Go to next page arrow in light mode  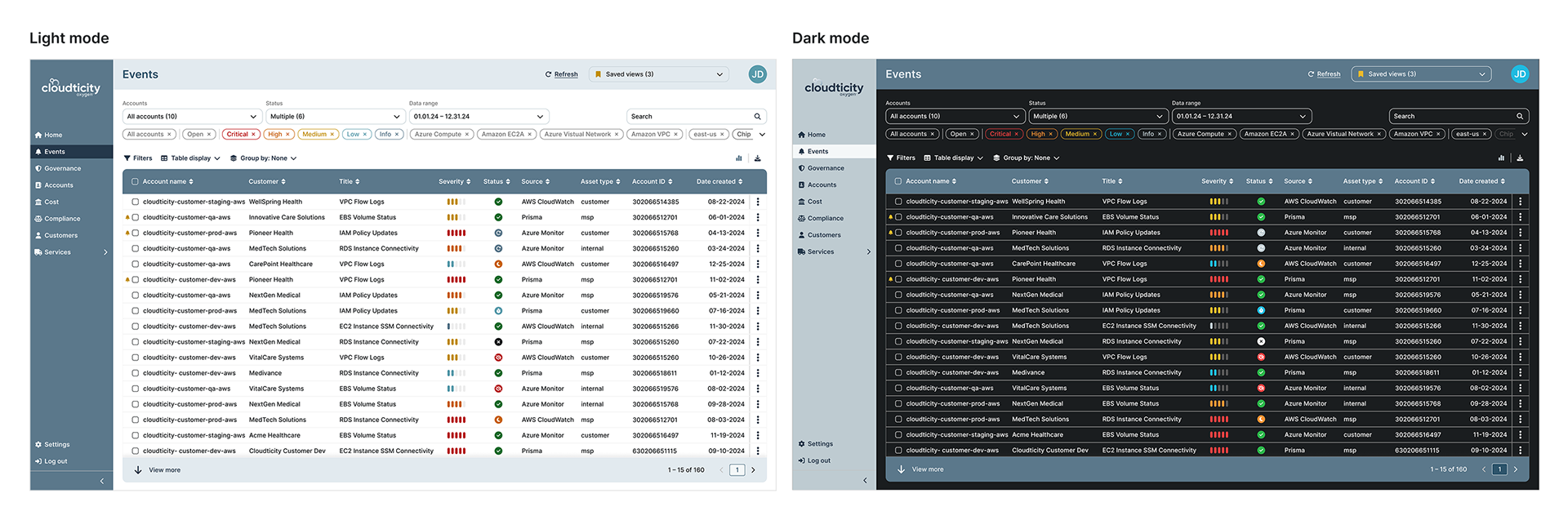click(x=753, y=470)
